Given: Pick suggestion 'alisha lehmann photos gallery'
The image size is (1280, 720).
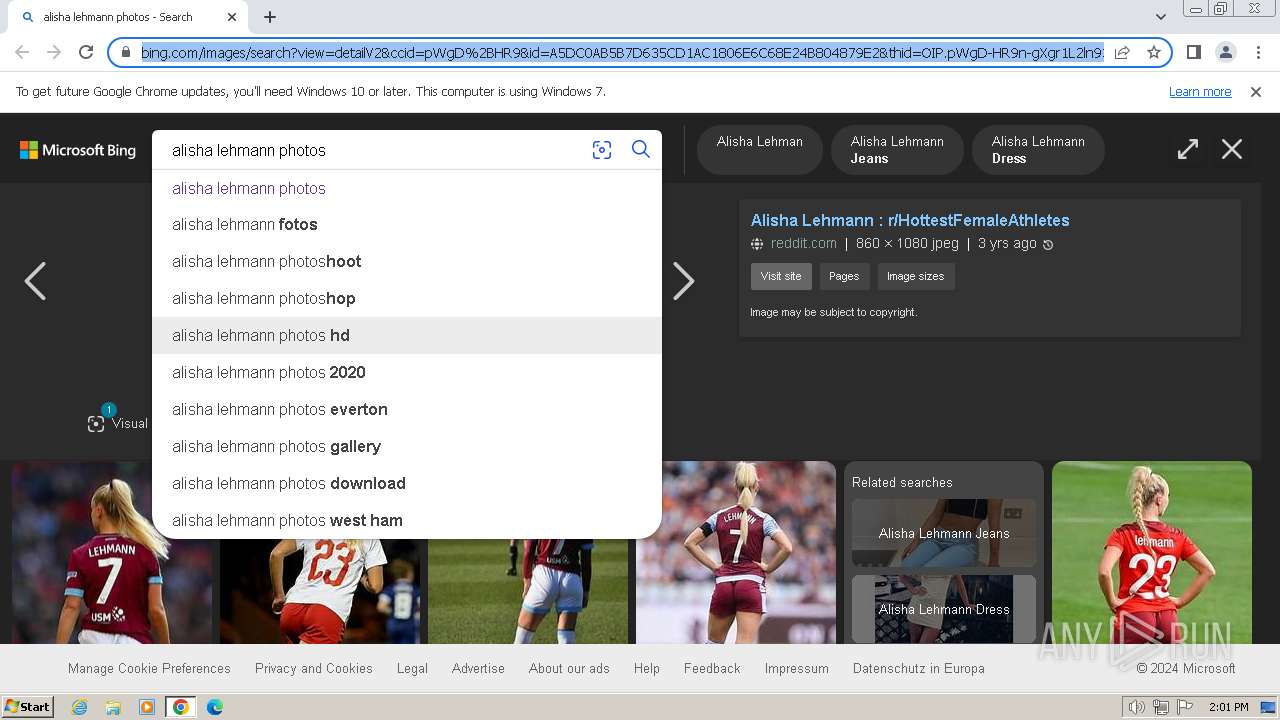Looking at the screenshot, I should pos(407,447).
